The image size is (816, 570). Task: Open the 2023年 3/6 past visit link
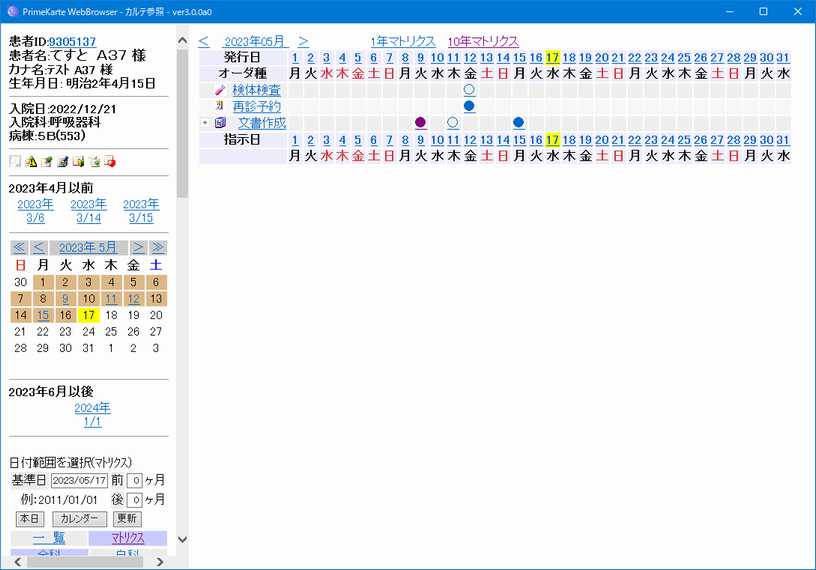coord(35,211)
